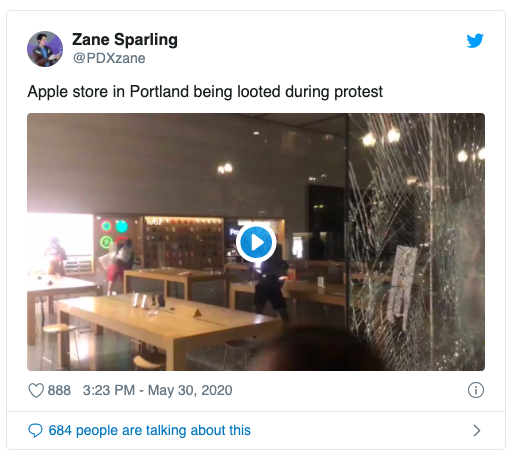Click the 888 likes count
The width and height of the screenshot is (516, 457).
point(59,390)
